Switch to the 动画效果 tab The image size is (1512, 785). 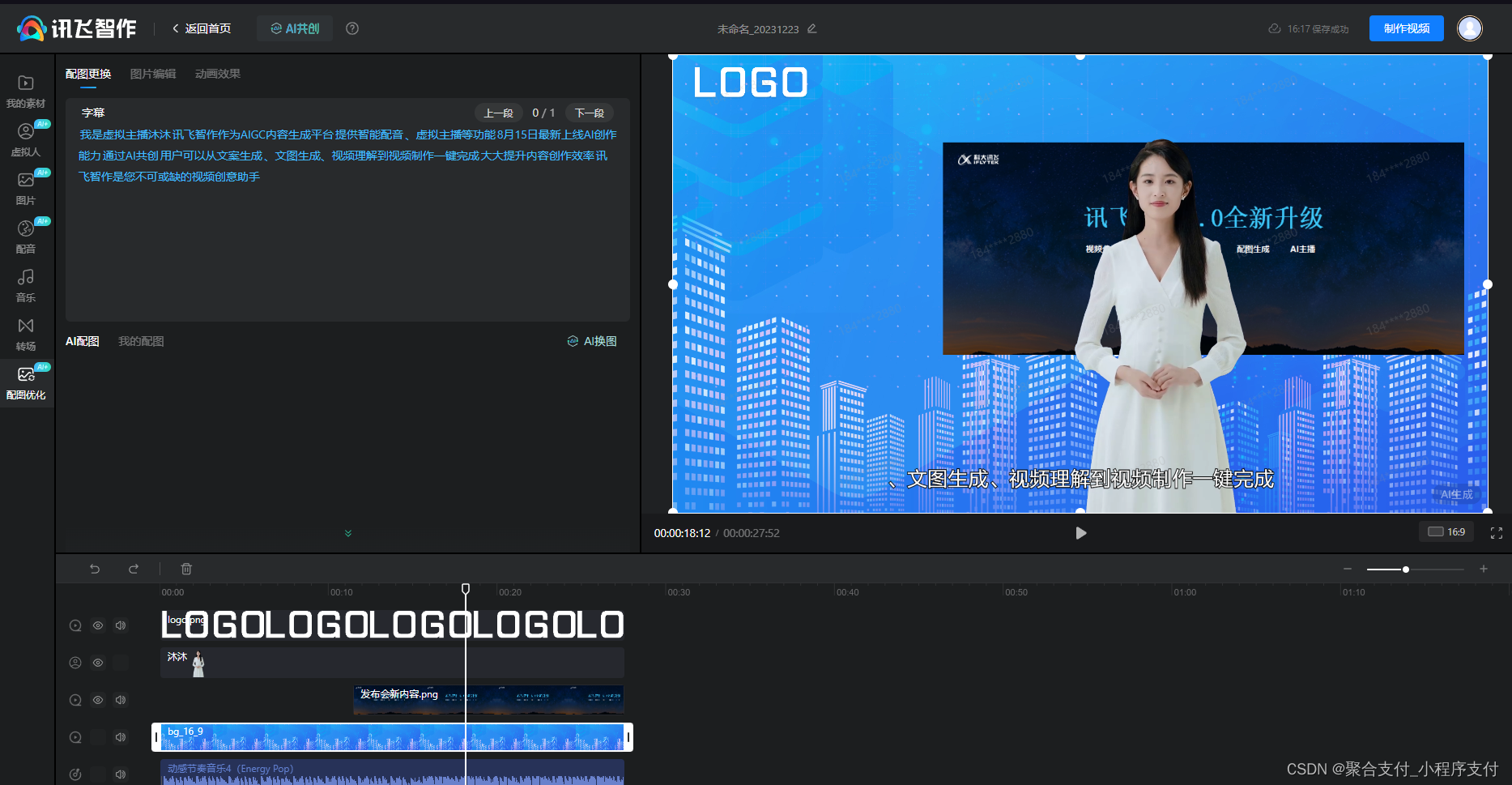pos(218,74)
